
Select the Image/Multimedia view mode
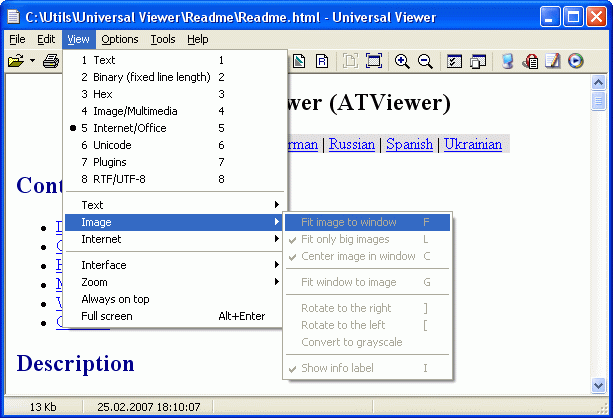pyautogui.click(x=175, y=111)
